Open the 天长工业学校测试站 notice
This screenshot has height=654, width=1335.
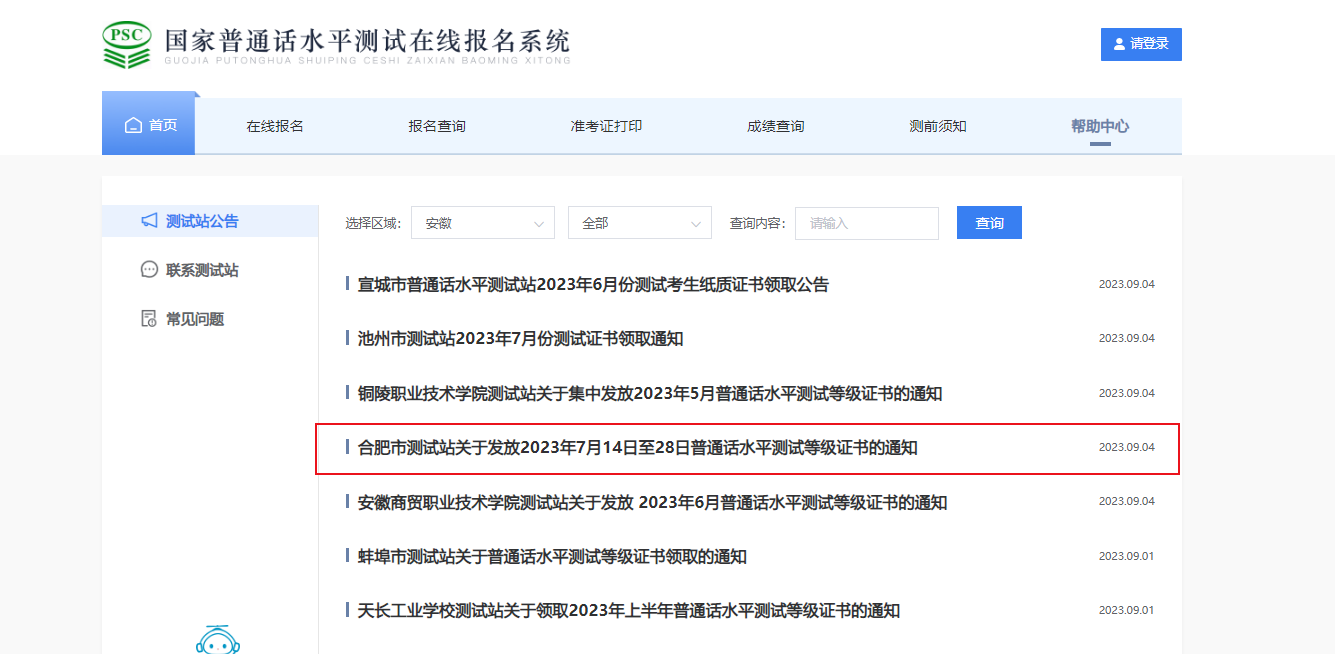tap(629, 611)
